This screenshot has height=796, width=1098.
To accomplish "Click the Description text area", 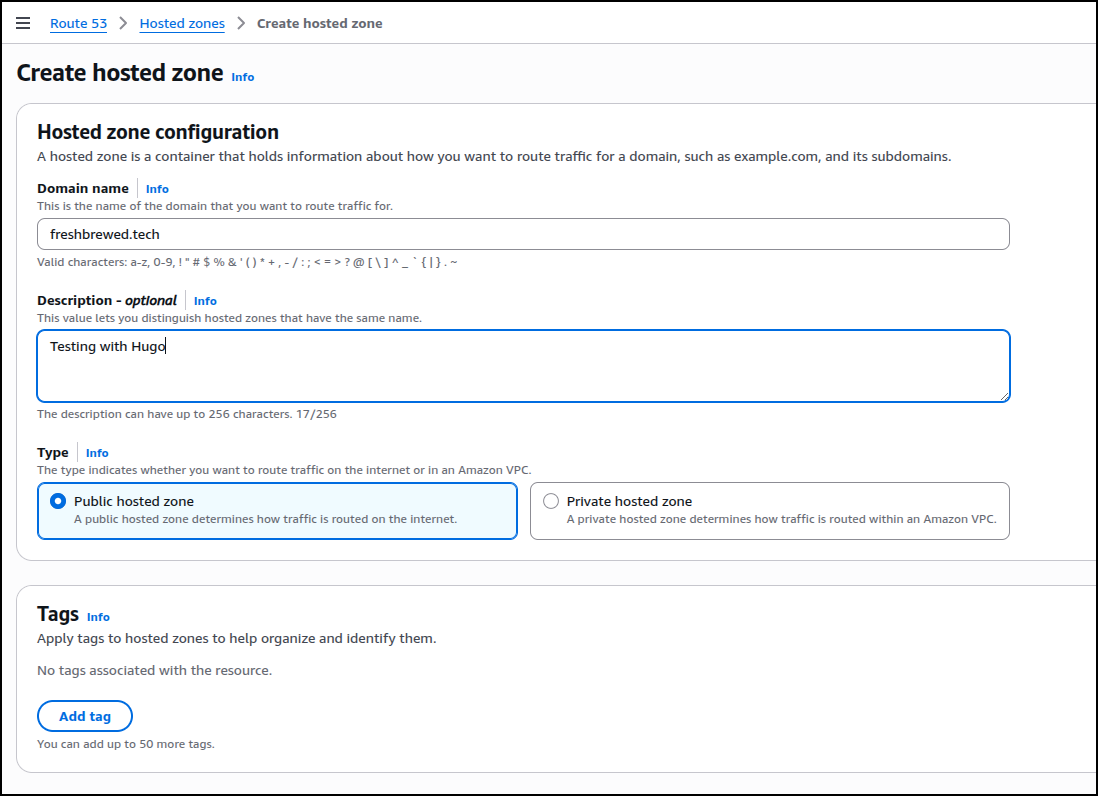I will [523, 366].
